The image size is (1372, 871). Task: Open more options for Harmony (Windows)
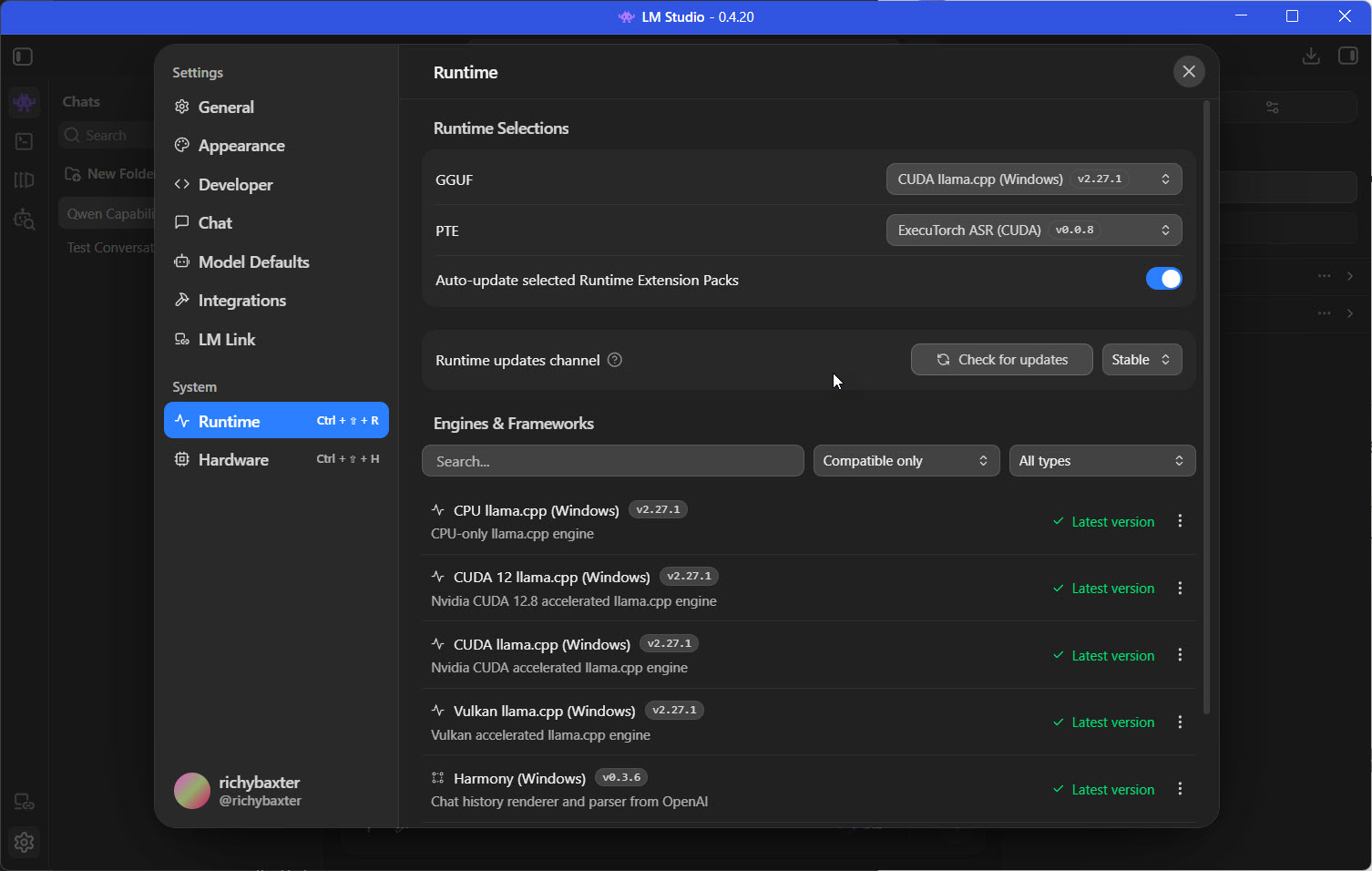[x=1180, y=789]
